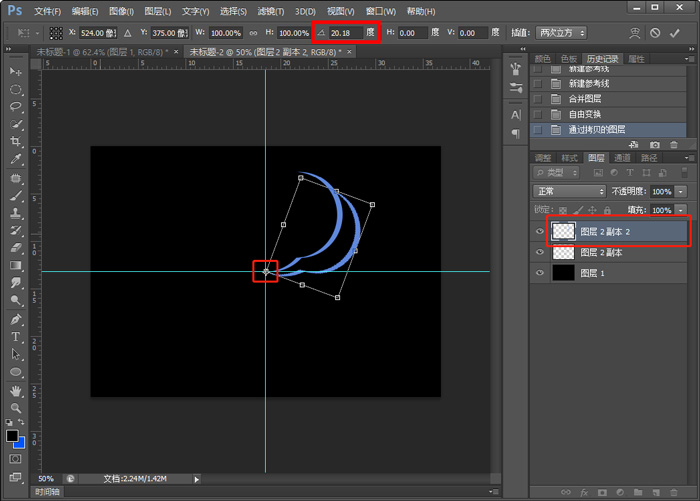The image size is (700, 501).
Task: Hide the 图层 2 副本 2 layer
Action: point(540,231)
